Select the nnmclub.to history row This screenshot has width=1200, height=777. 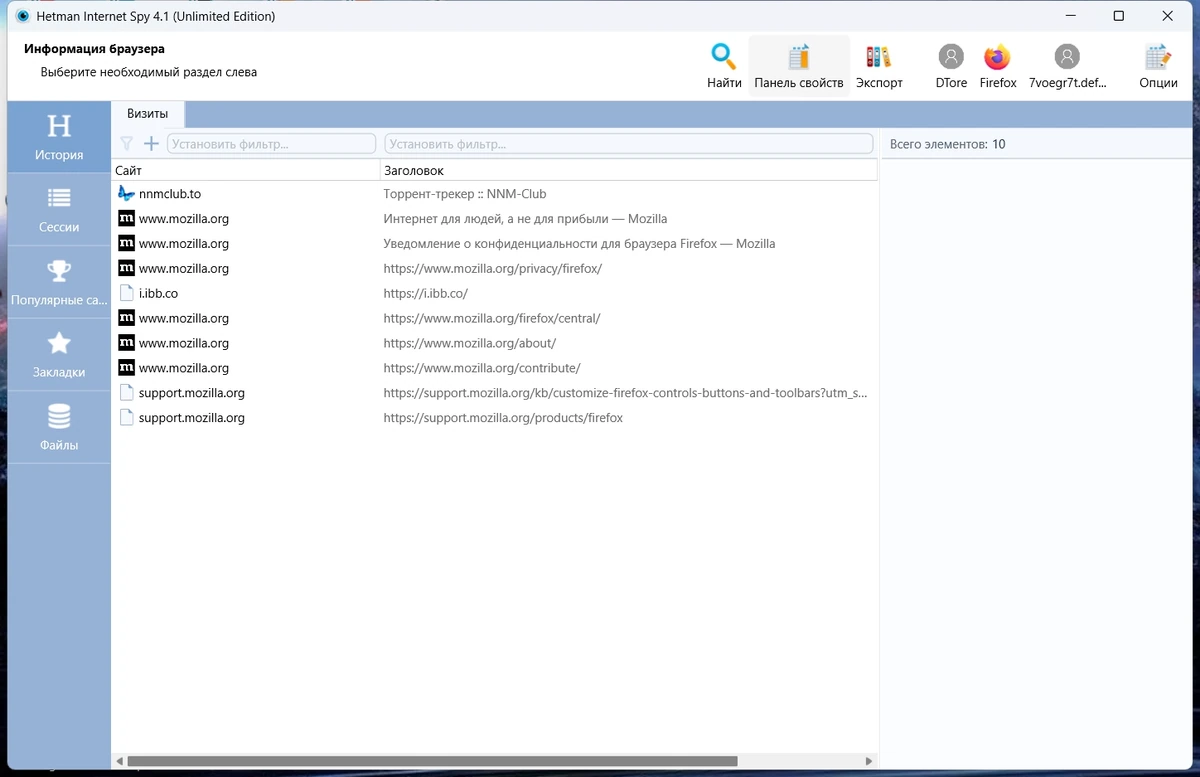495,194
